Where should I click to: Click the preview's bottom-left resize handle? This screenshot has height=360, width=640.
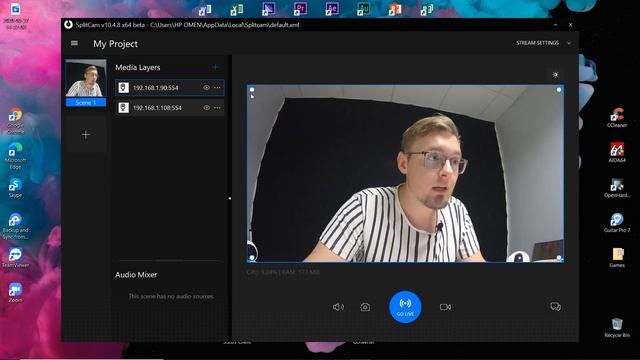(x=252, y=258)
